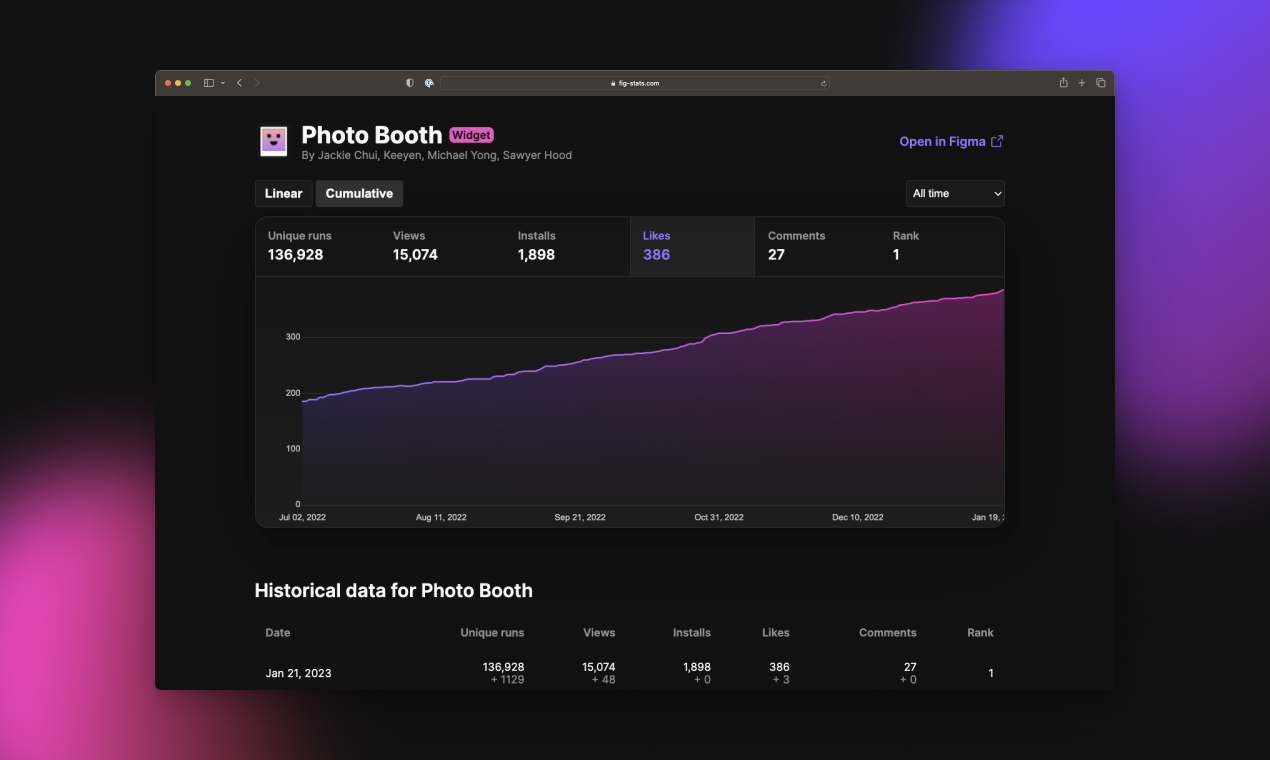Click the Photo Booth page title
The height and width of the screenshot is (760, 1270).
(372, 135)
